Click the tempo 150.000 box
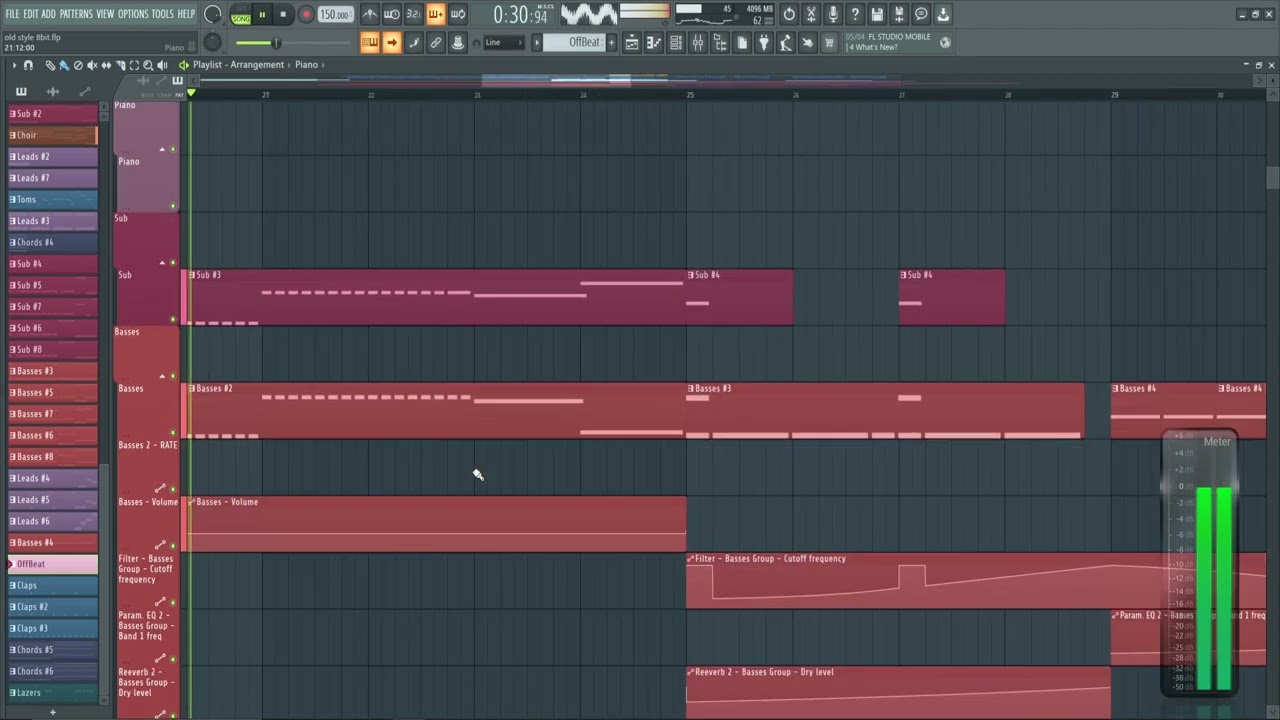1280x720 pixels. click(x=335, y=15)
